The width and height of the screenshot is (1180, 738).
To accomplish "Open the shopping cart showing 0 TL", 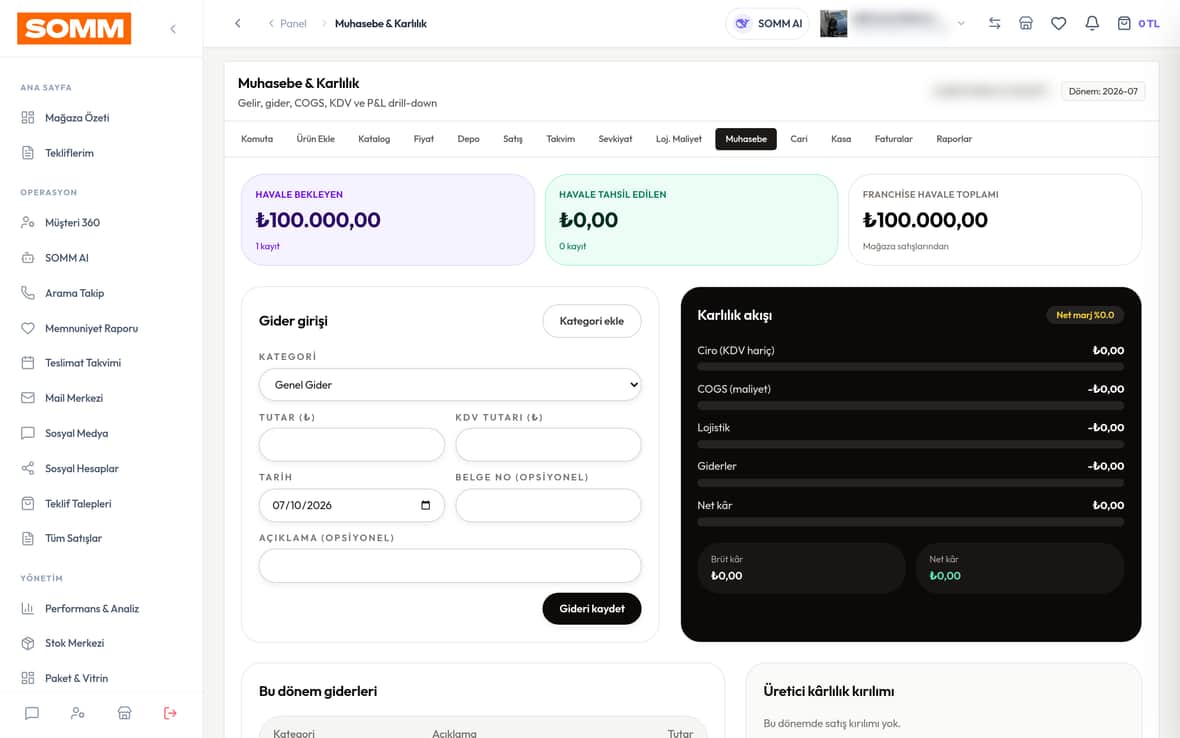I will point(1138,23).
